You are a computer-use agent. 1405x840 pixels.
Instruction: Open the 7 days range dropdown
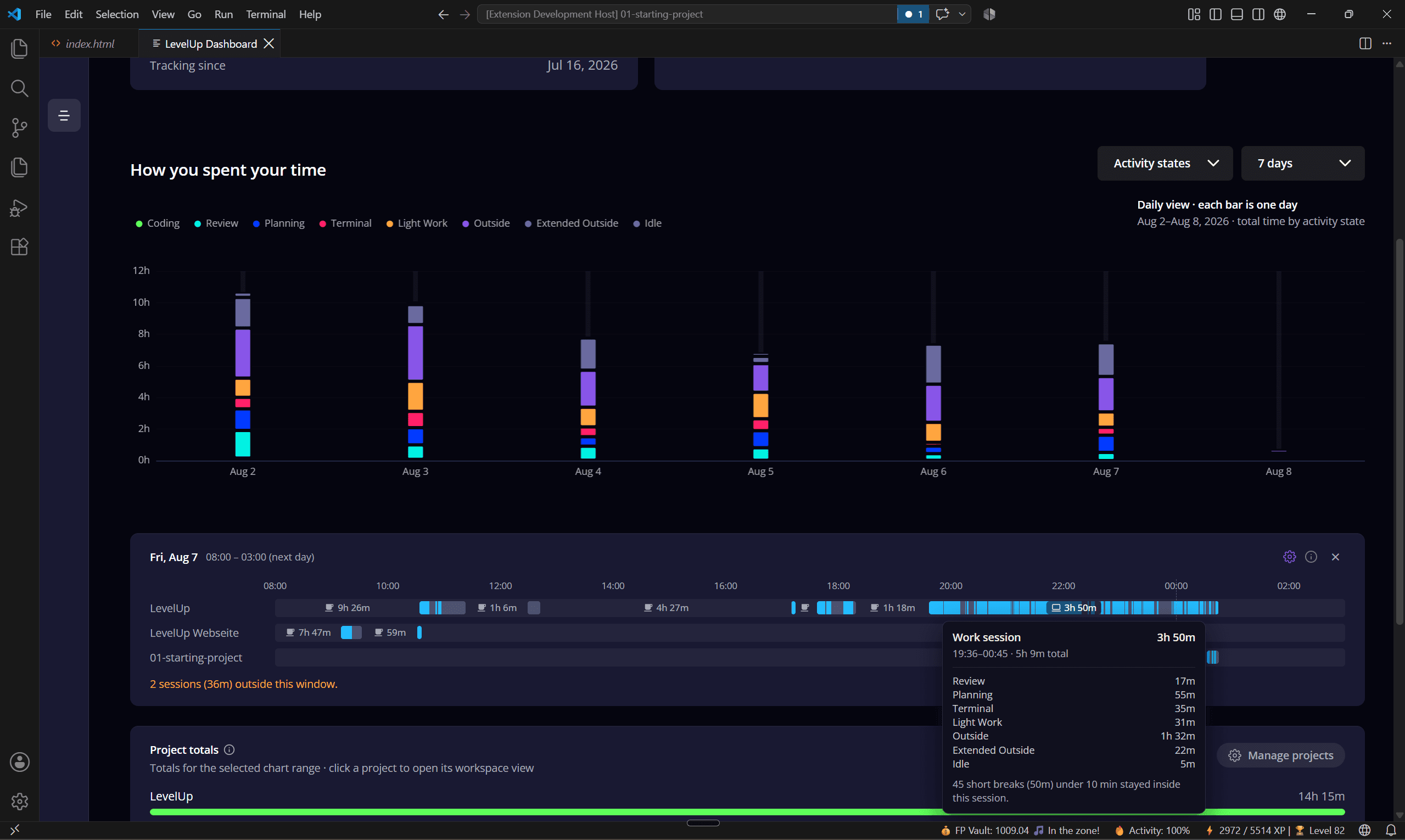coord(1302,164)
